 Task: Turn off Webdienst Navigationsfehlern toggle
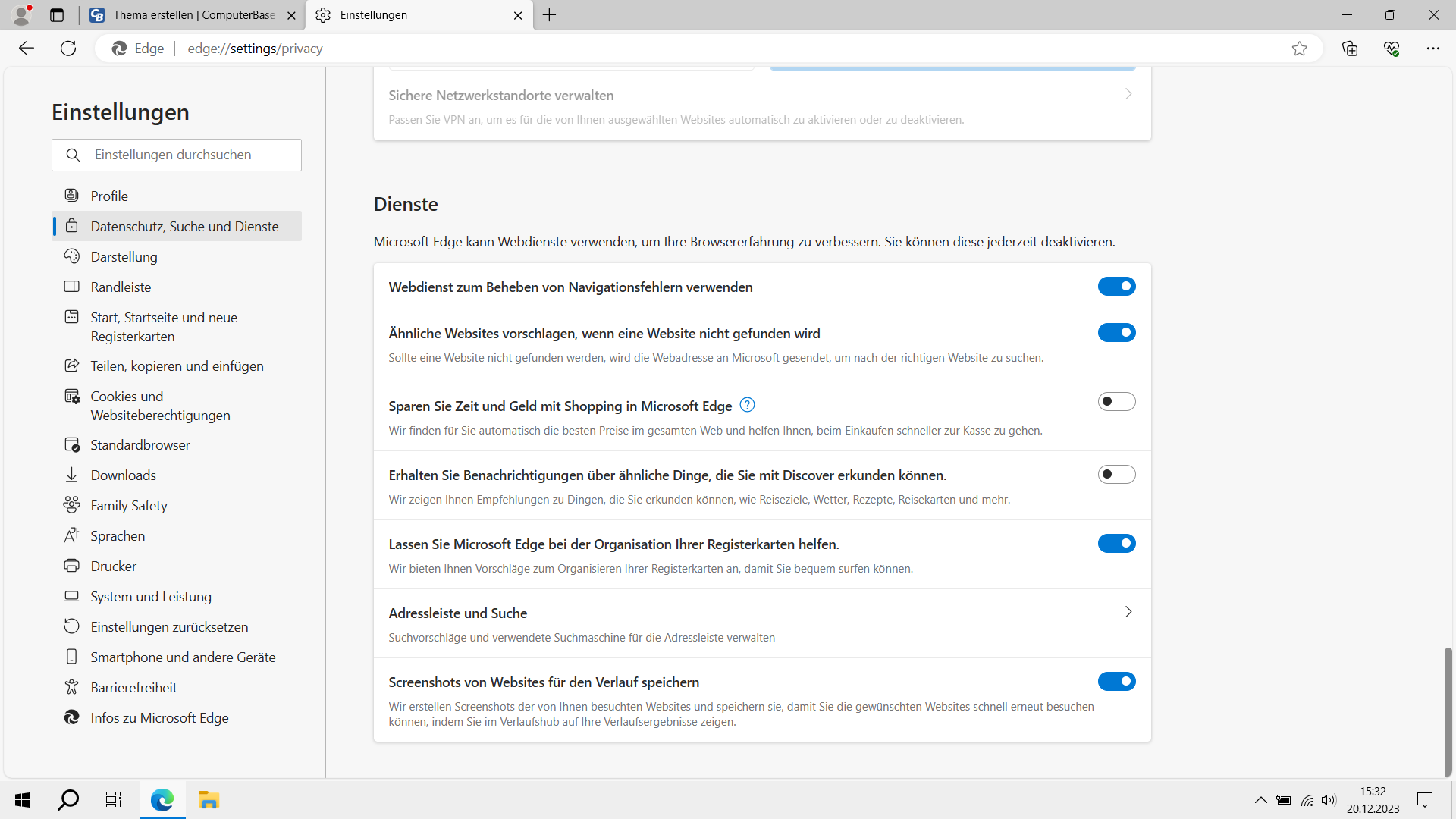pyautogui.click(x=1116, y=286)
